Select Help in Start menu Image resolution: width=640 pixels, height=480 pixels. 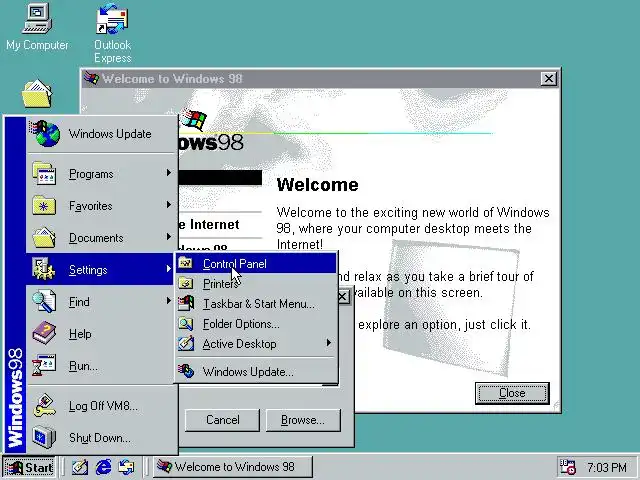(x=100, y=334)
